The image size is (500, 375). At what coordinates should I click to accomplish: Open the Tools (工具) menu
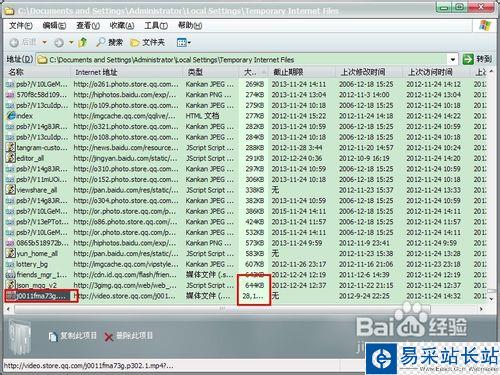pos(156,25)
